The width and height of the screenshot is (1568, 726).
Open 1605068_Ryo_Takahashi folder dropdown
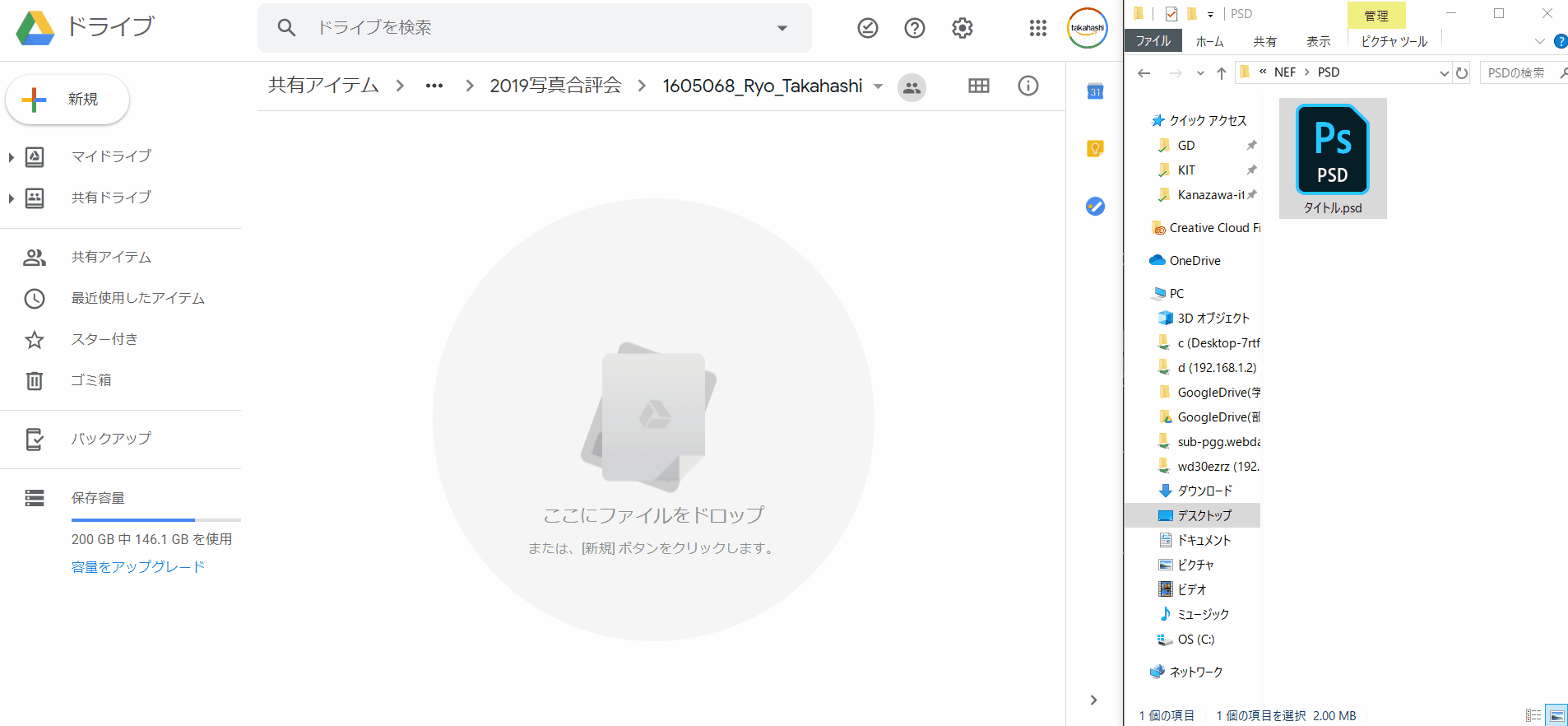pos(878,86)
